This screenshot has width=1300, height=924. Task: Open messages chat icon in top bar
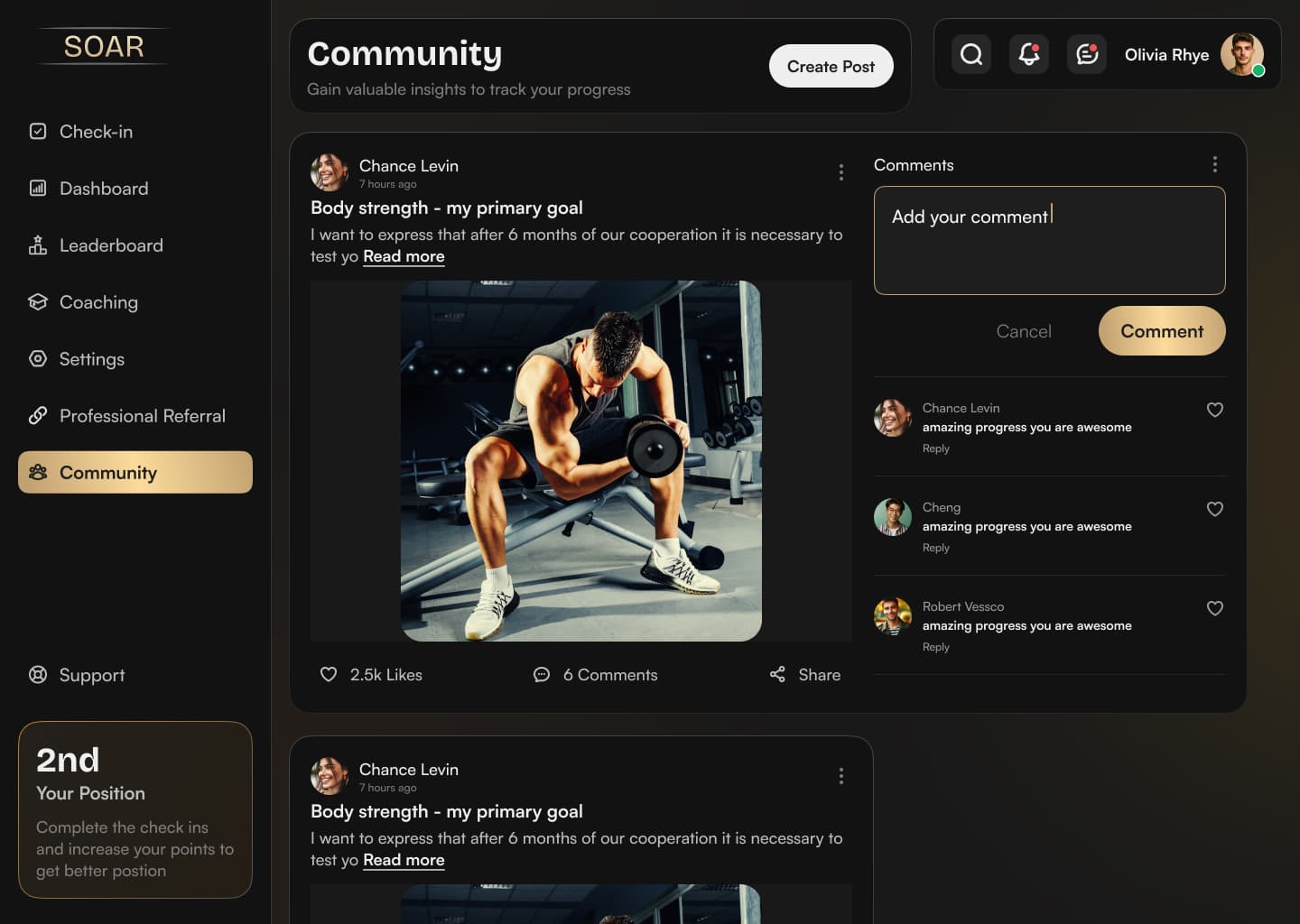(x=1087, y=54)
